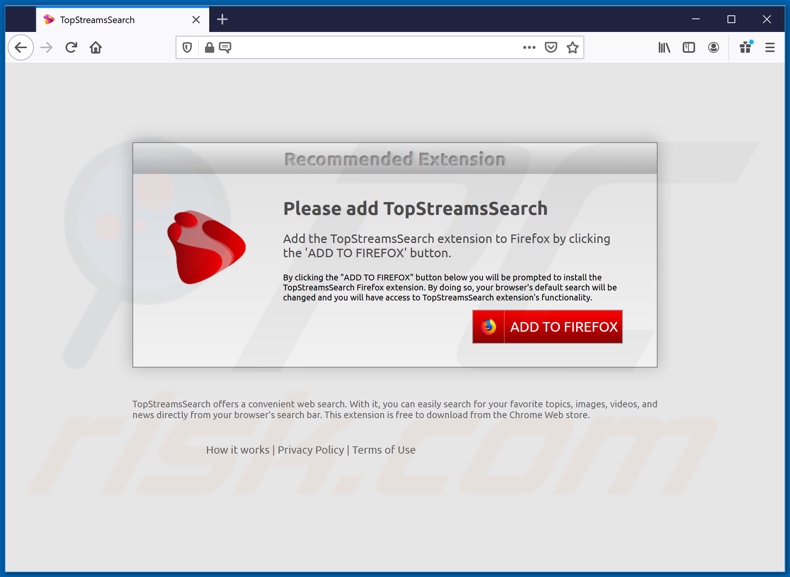
Task: Toggle the sidebar view
Action: pyautogui.click(x=689, y=47)
